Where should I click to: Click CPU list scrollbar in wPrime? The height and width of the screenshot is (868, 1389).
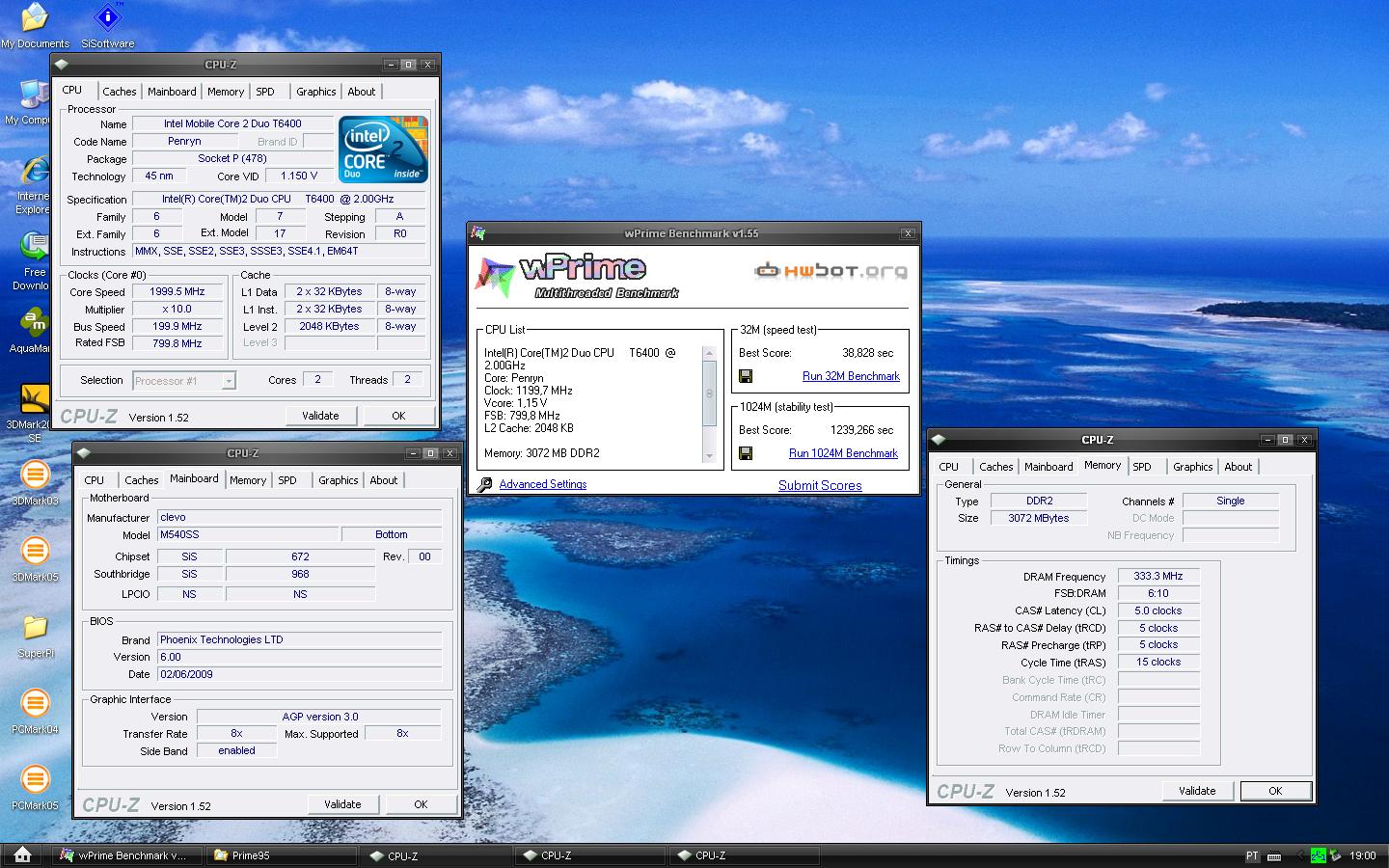[x=710, y=403]
